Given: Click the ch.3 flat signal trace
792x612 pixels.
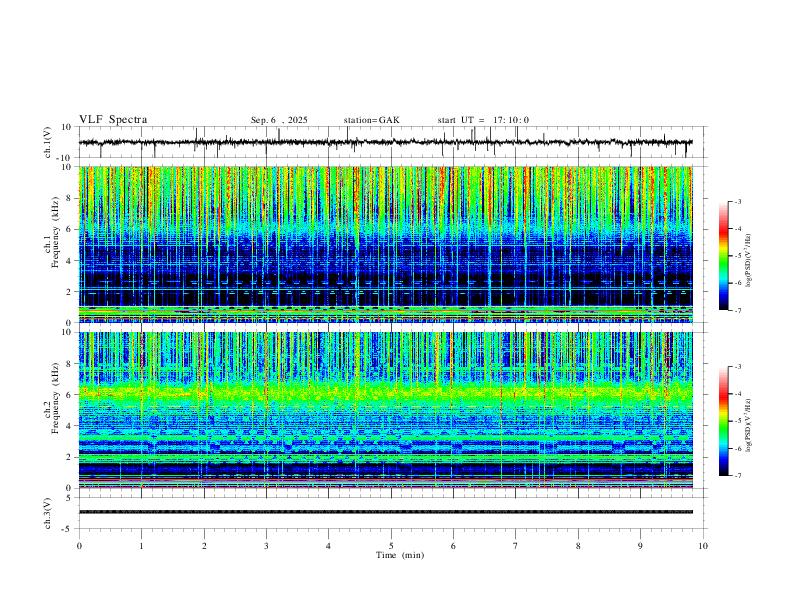Looking at the screenshot, I should tap(385, 512).
